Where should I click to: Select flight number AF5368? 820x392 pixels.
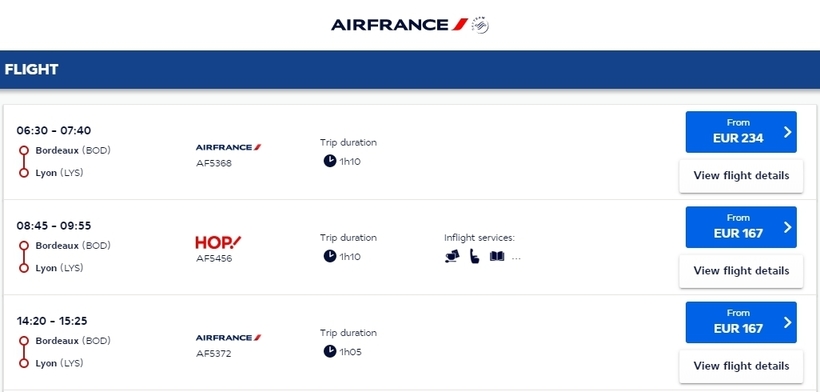tap(214, 163)
